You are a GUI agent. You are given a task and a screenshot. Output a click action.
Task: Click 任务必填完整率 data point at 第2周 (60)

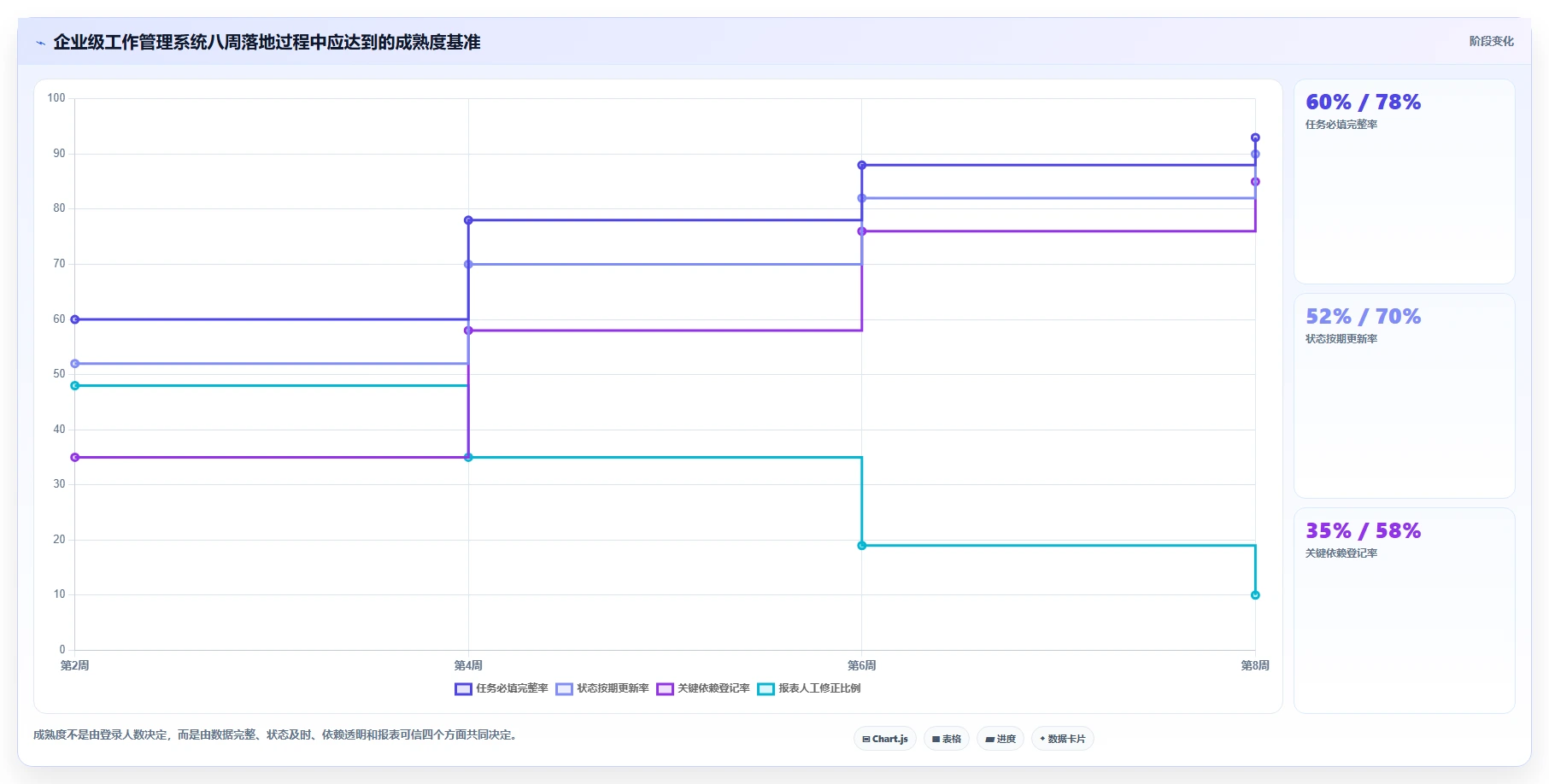pos(75,319)
